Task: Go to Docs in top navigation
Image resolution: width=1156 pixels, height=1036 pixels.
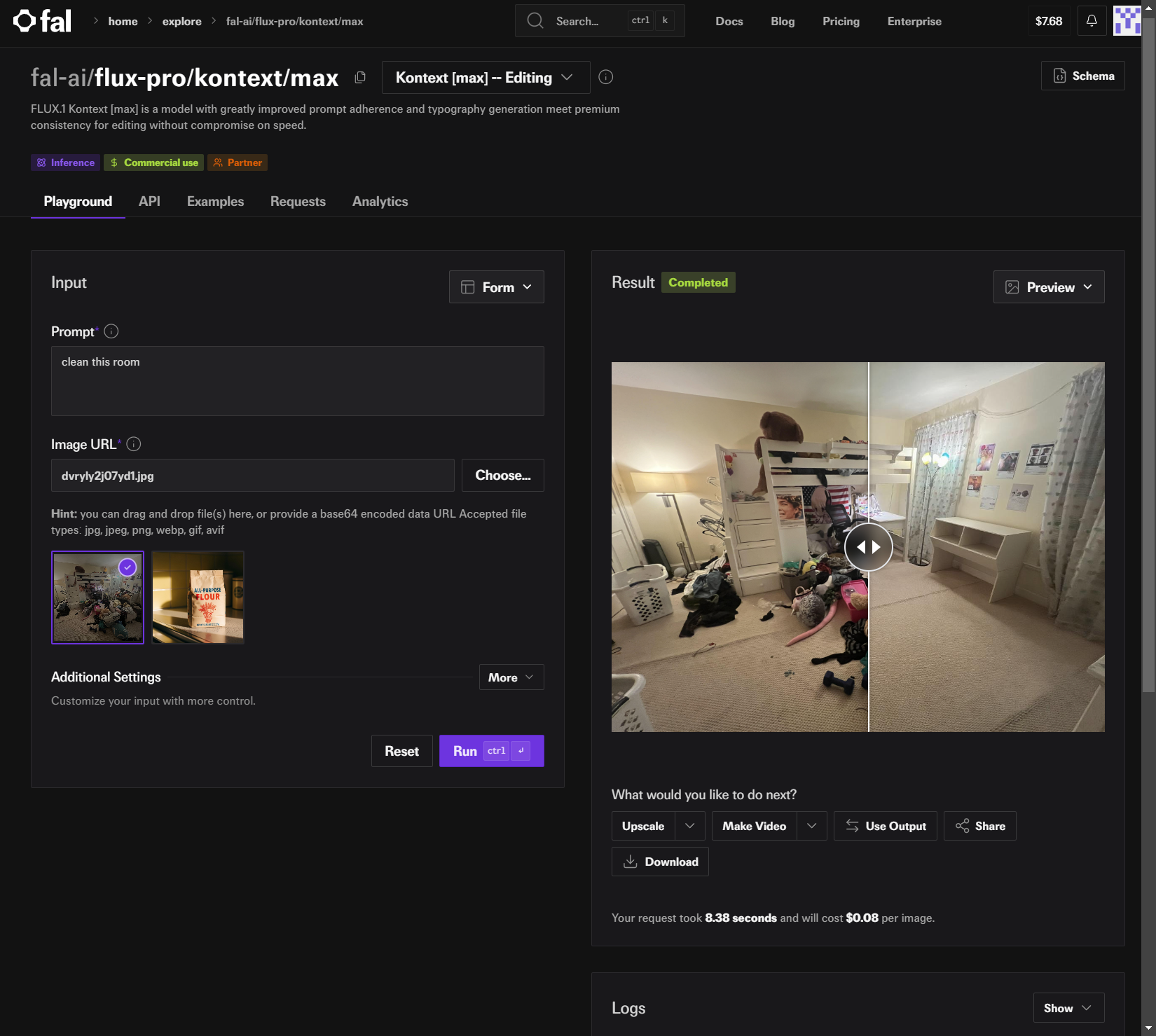Action: (x=729, y=21)
